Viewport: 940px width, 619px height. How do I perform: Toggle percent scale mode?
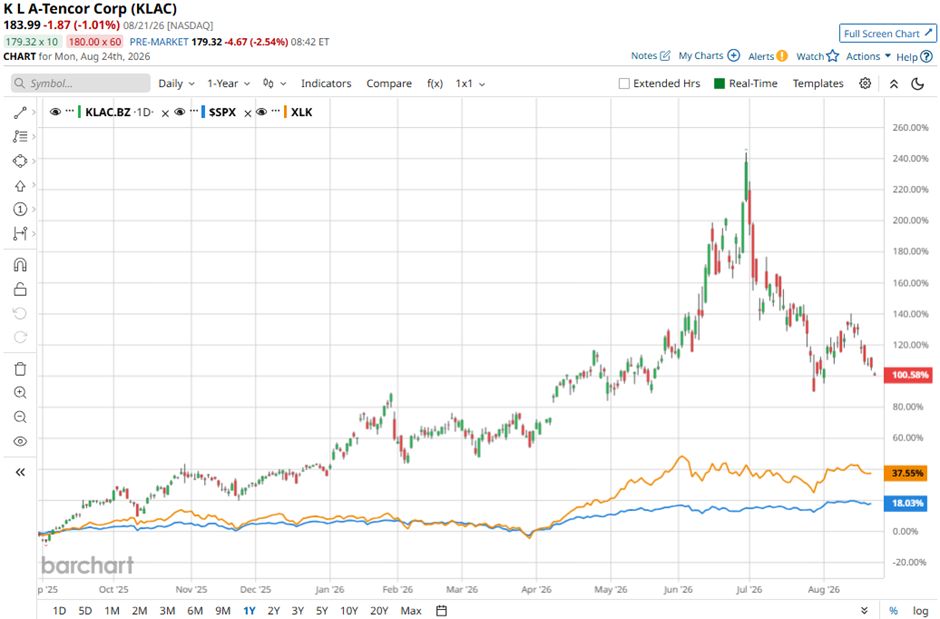click(x=893, y=611)
